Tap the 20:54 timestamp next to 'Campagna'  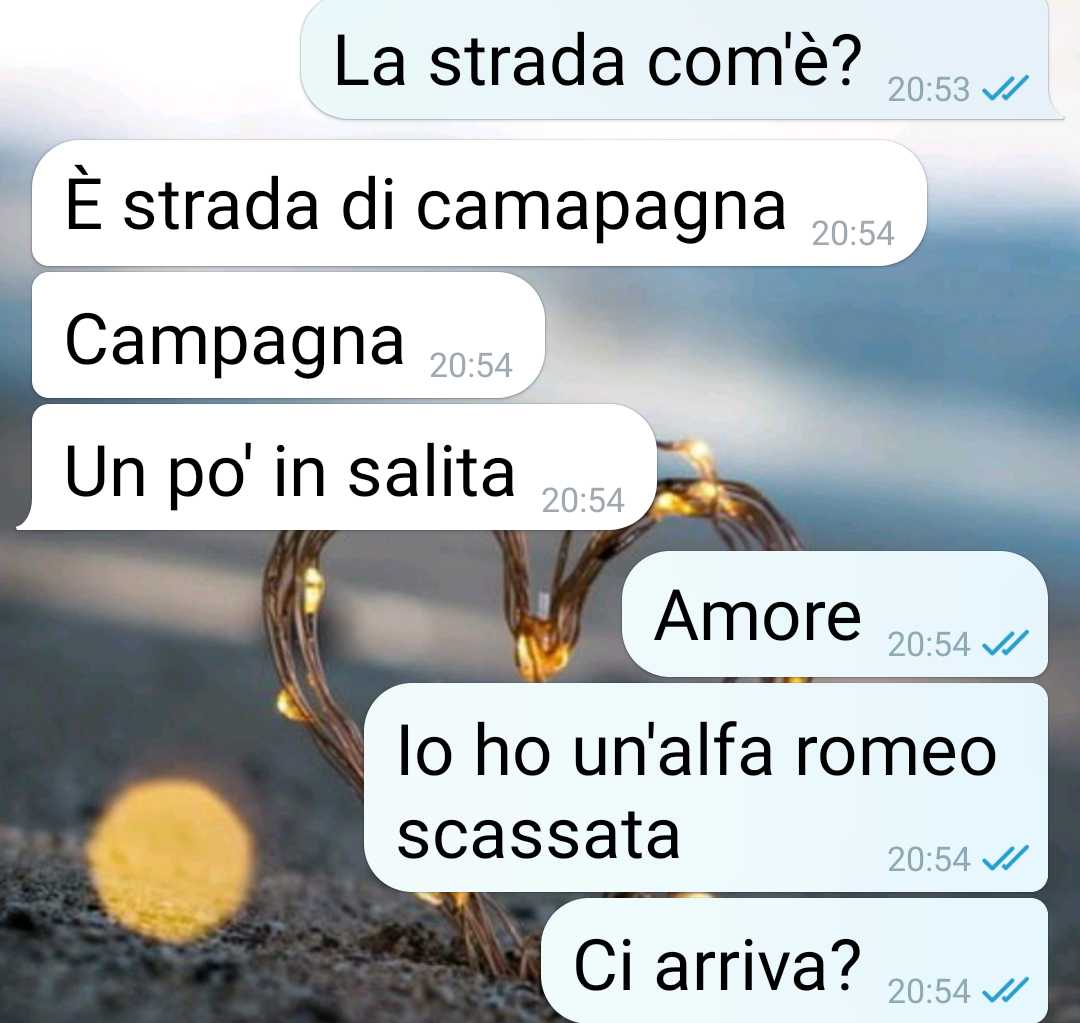click(470, 366)
